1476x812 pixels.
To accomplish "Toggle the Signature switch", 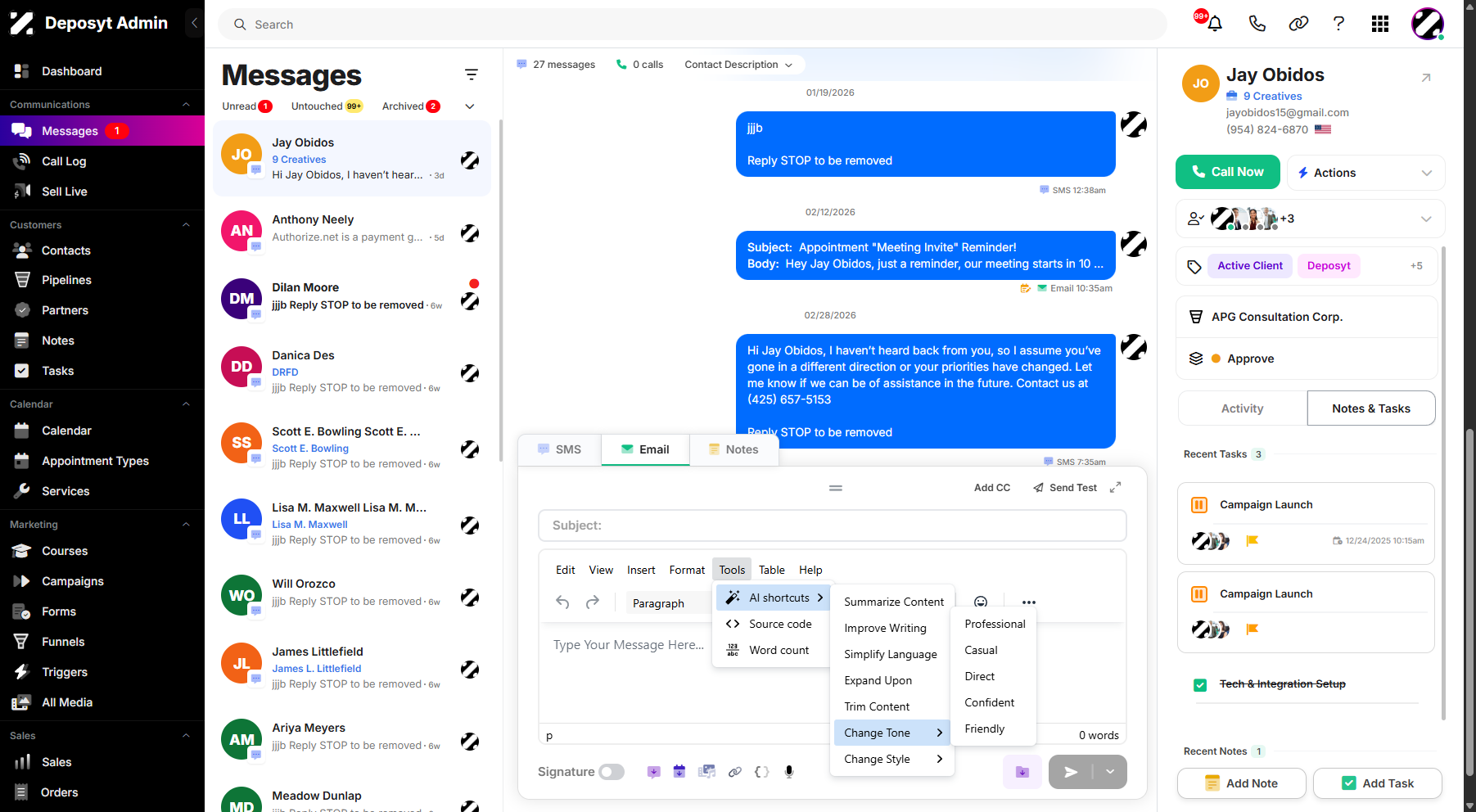I will [612, 772].
